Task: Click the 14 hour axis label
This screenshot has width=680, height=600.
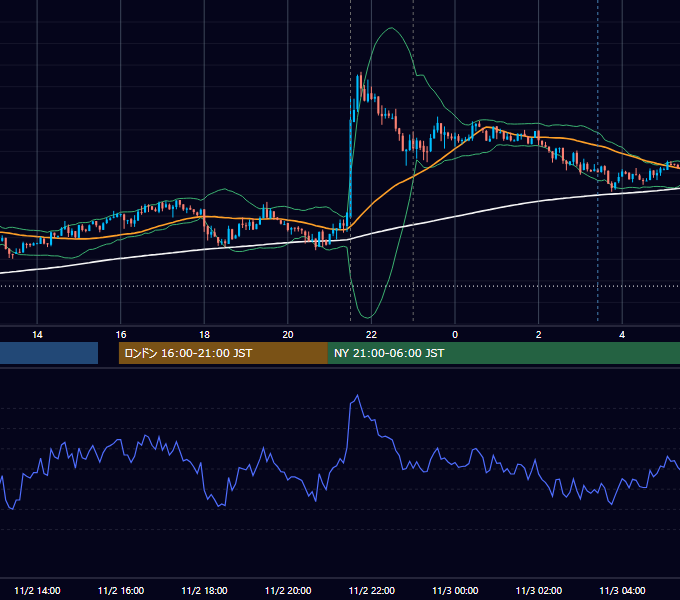Action: point(37,335)
